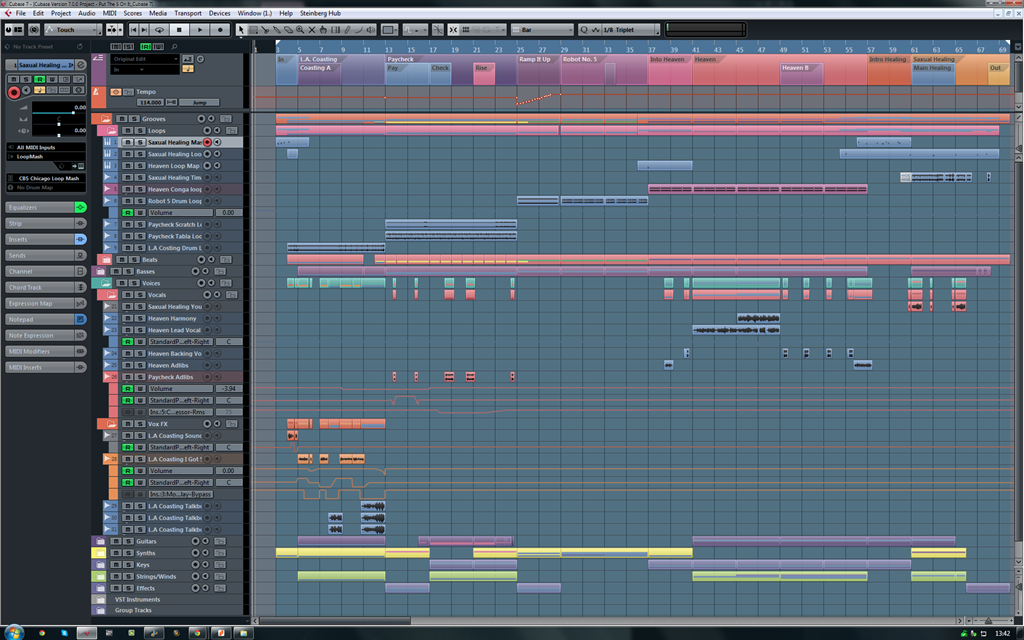Image resolution: width=1024 pixels, height=640 pixels.
Task: Select the Draw pencil tool
Action: (x=347, y=29)
